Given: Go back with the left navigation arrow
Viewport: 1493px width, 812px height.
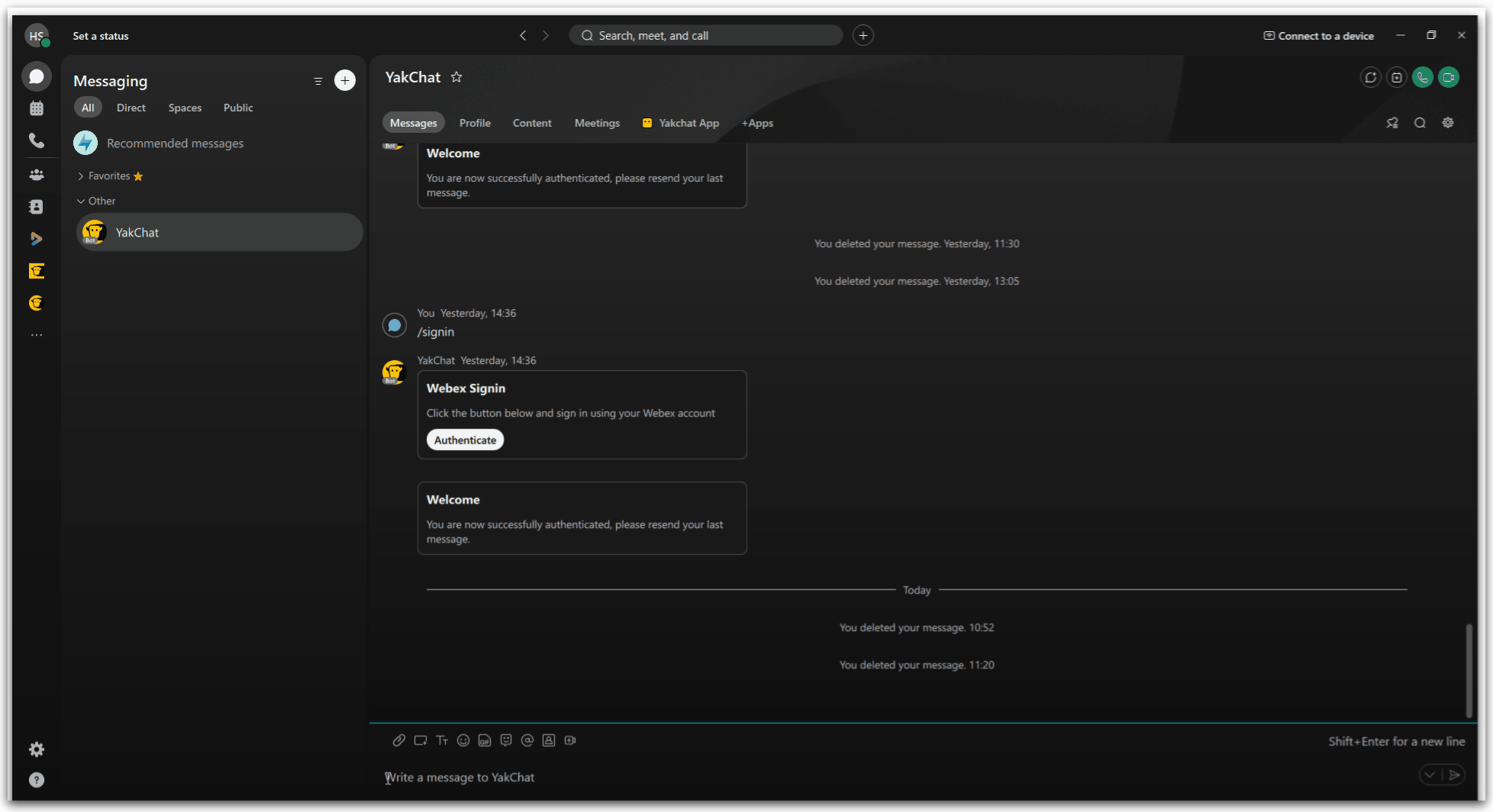Looking at the screenshot, I should tap(523, 35).
